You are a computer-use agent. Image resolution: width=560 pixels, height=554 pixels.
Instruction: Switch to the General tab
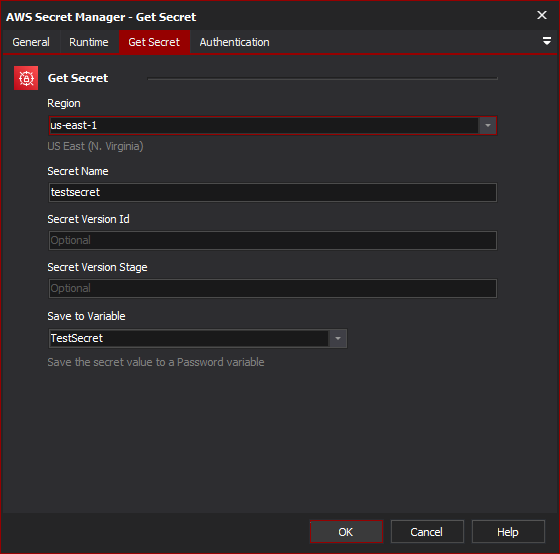click(x=31, y=42)
